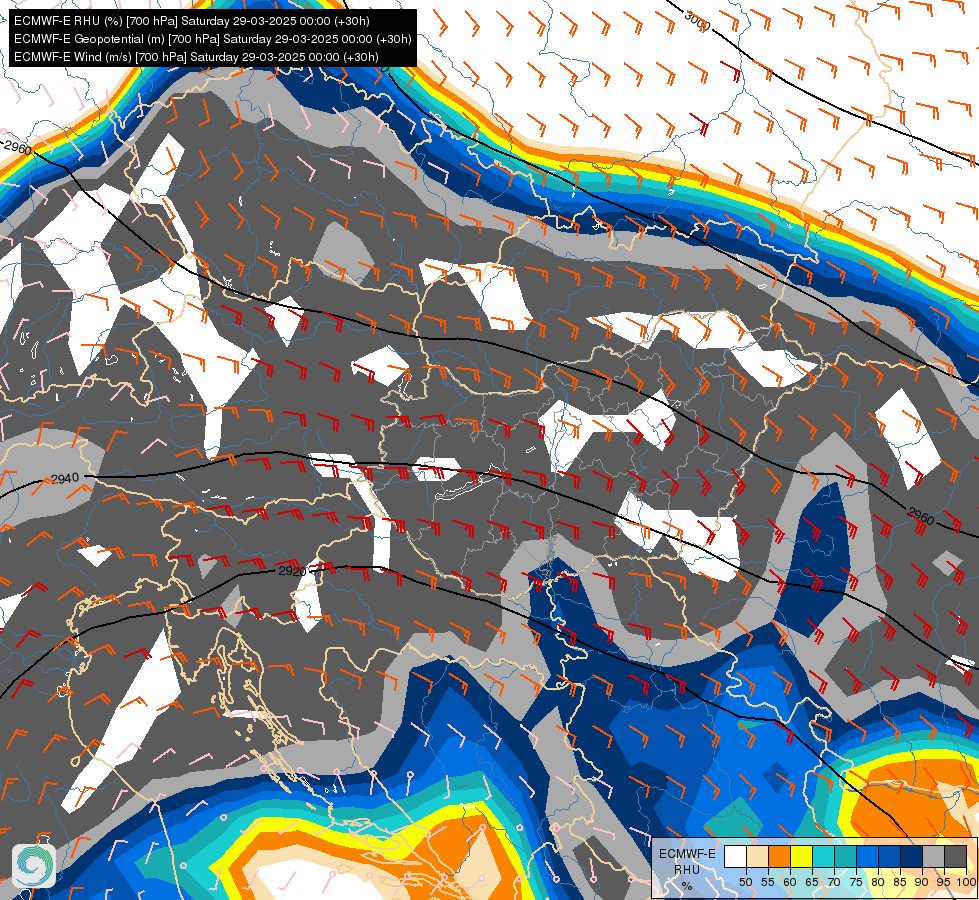The image size is (979, 900).
Task: Click the legend value 50
Action: [745, 882]
